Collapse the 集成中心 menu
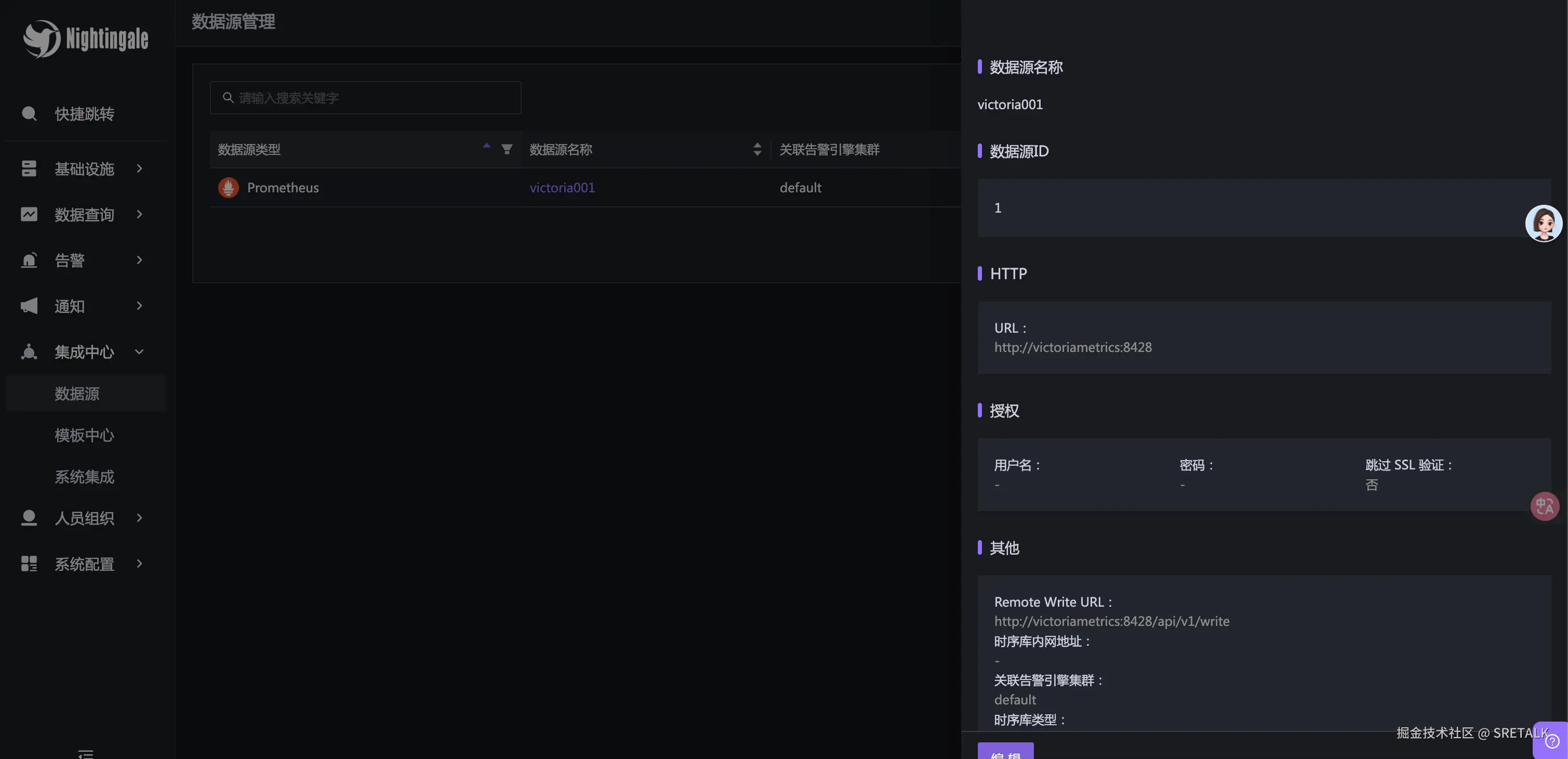 coord(84,352)
